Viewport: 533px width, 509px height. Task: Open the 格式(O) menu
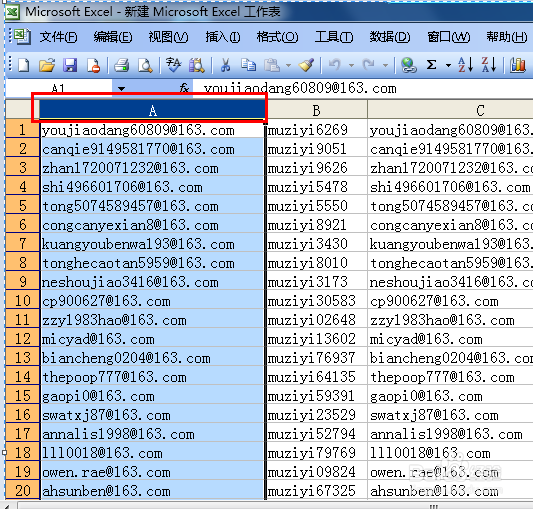(x=277, y=37)
